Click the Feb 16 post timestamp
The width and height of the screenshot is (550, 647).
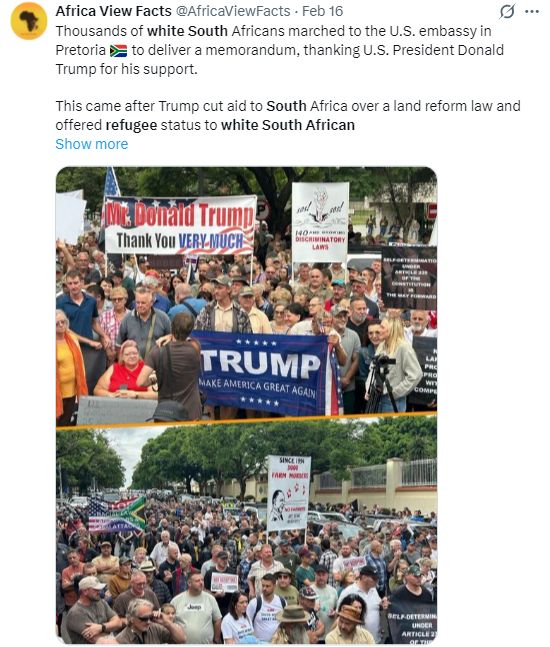click(322, 11)
